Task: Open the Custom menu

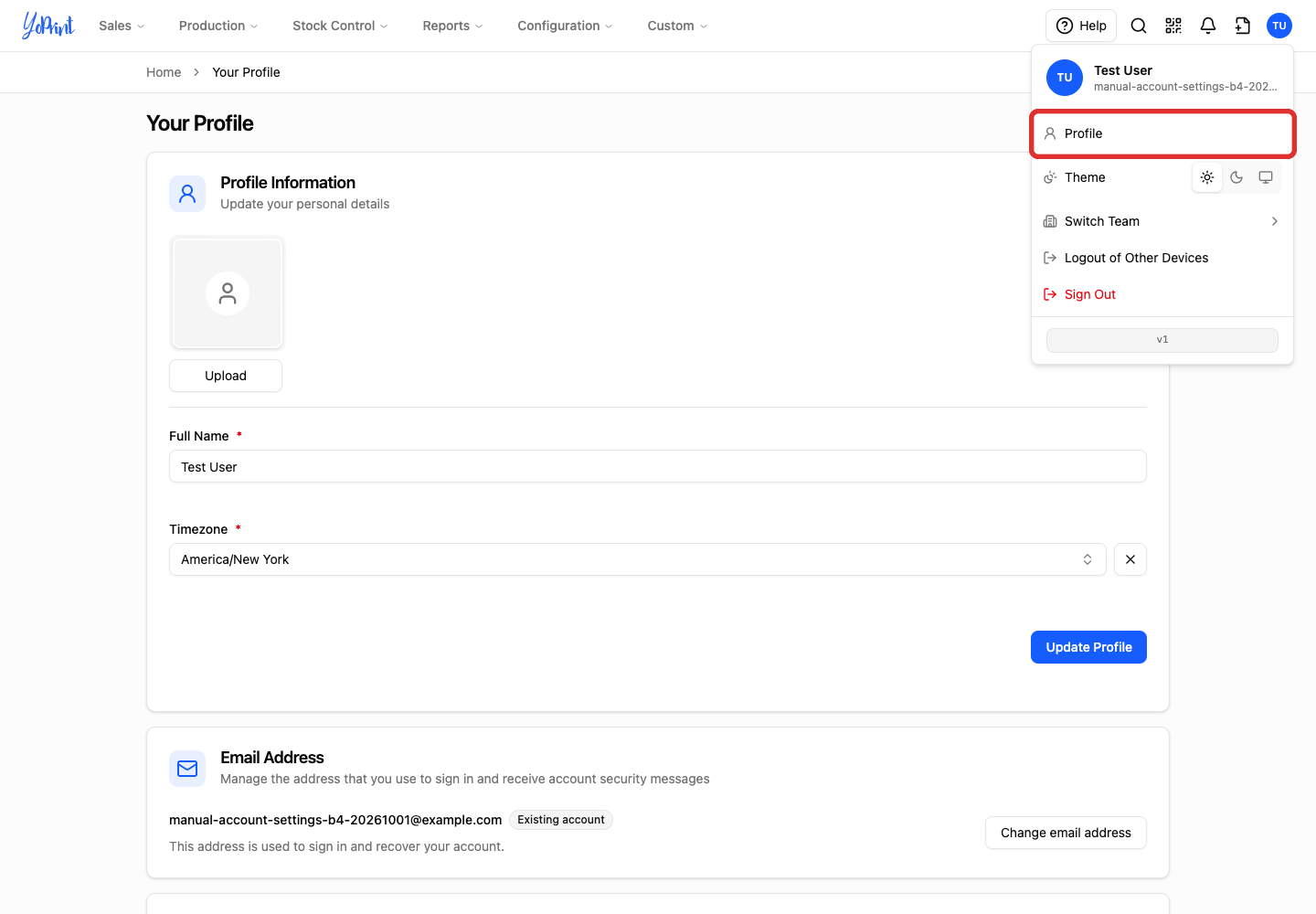Action: point(677,26)
